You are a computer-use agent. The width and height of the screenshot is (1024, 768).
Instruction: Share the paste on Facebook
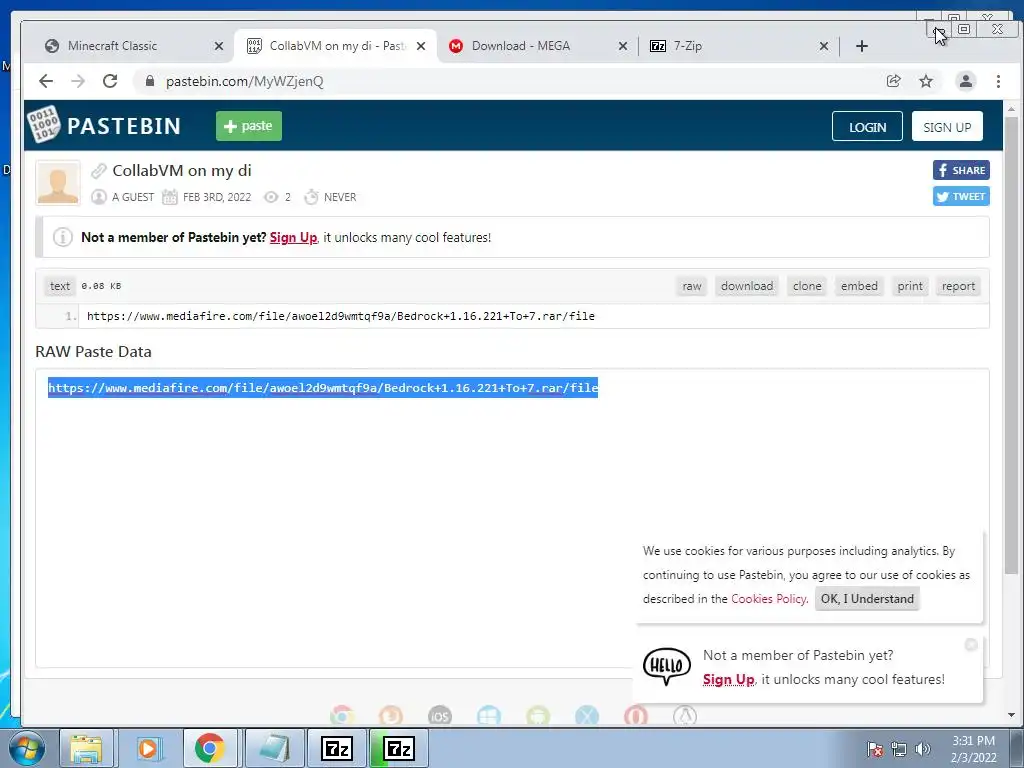(x=961, y=170)
